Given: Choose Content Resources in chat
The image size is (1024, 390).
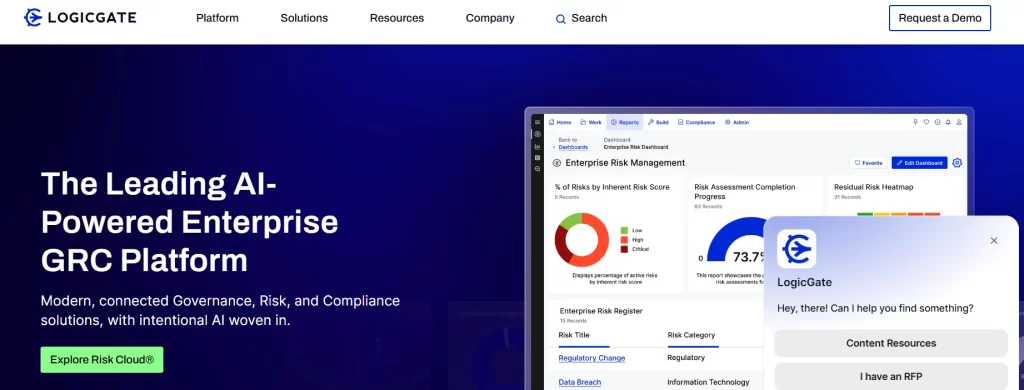Looking at the screenshot, I should click(x=891, y=343).
